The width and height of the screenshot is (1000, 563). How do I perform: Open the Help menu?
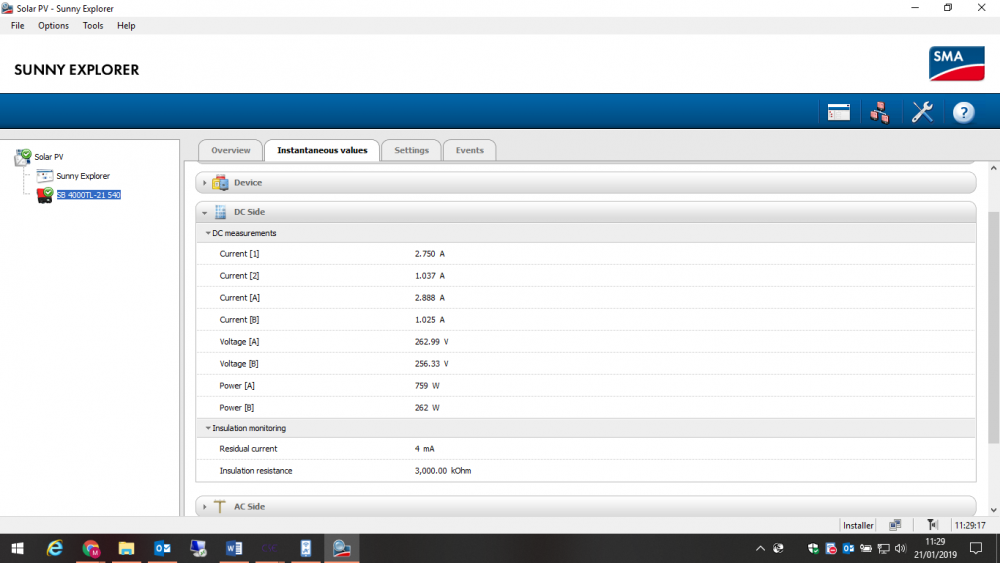point(126,26)
